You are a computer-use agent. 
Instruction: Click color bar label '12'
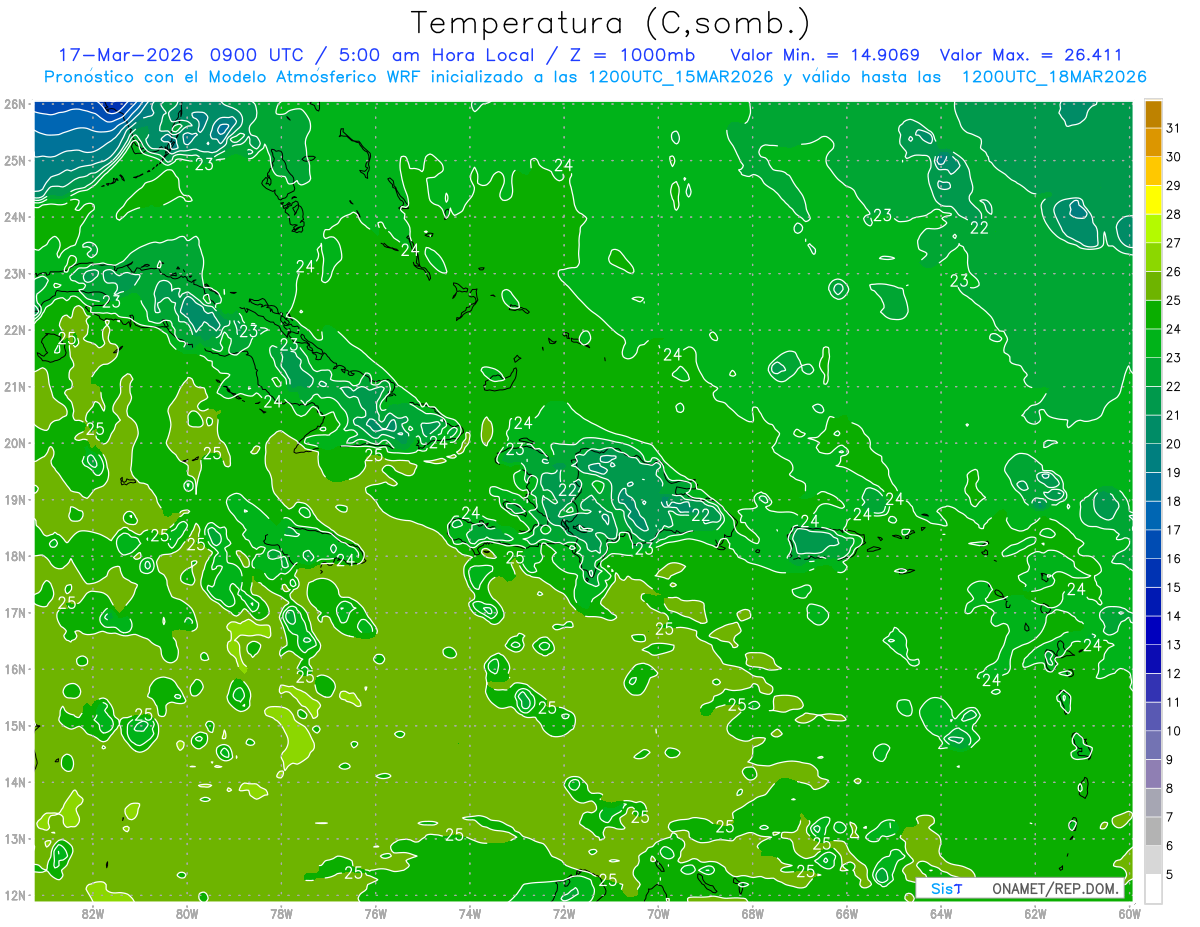pos(1174,673)
